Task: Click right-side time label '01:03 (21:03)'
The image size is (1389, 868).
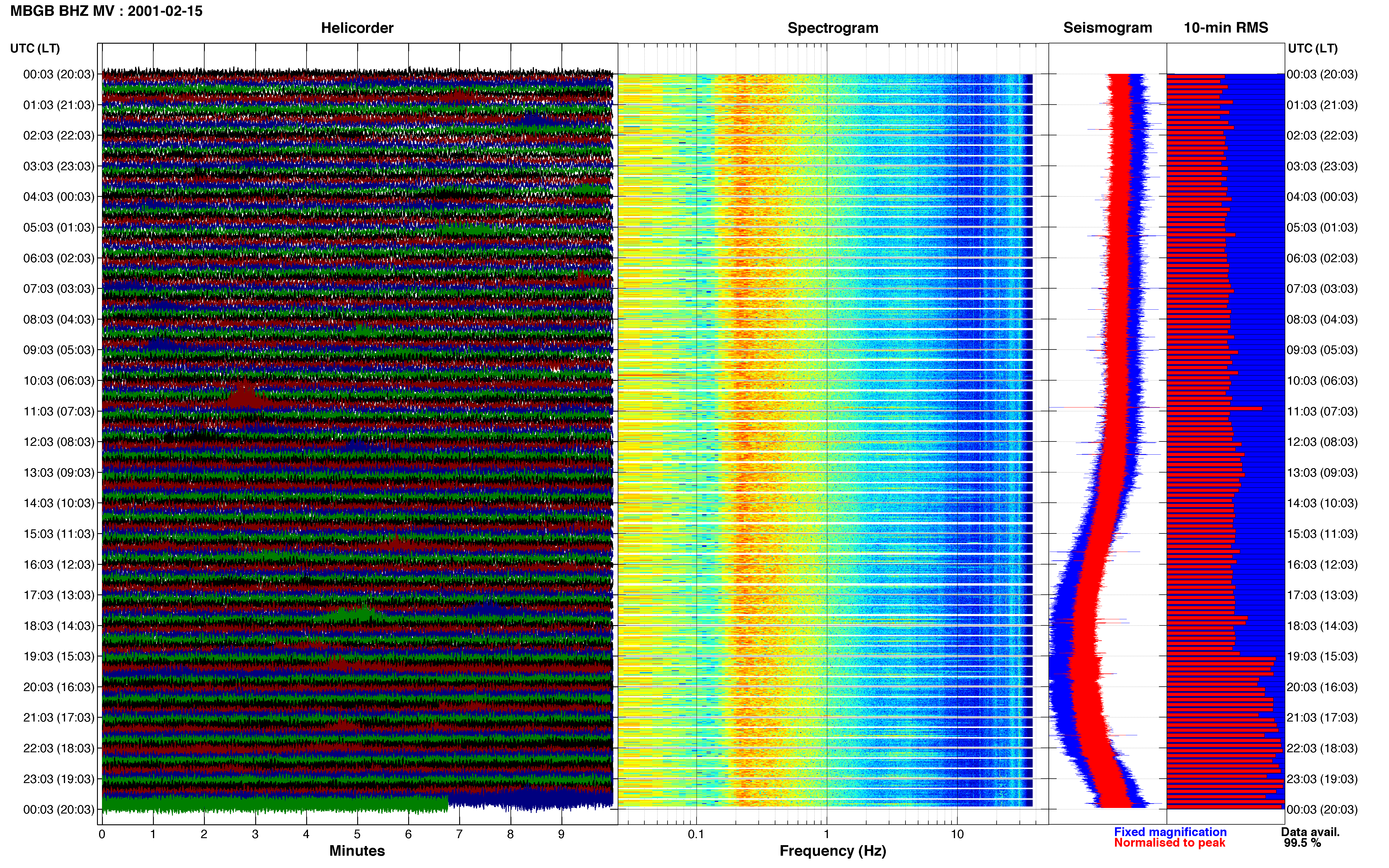Action: click(x=1322, y=105)
